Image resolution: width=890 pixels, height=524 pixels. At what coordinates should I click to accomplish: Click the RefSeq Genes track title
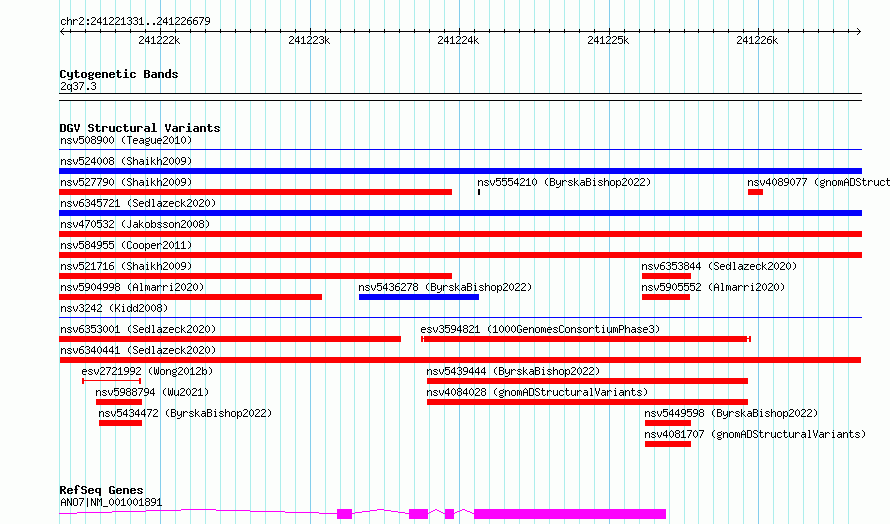click(x=101, y=490)
